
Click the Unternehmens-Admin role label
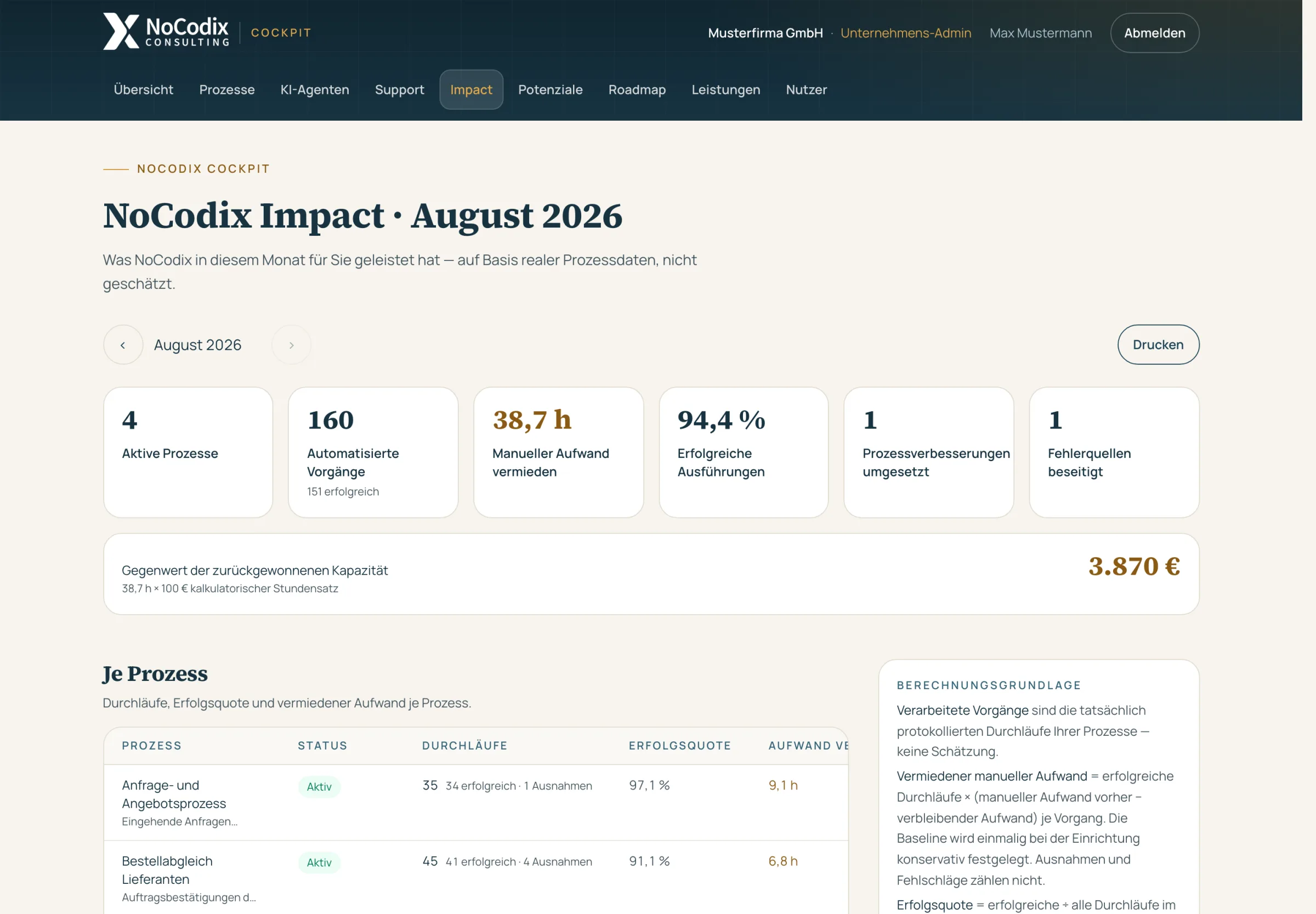point(905,33)
